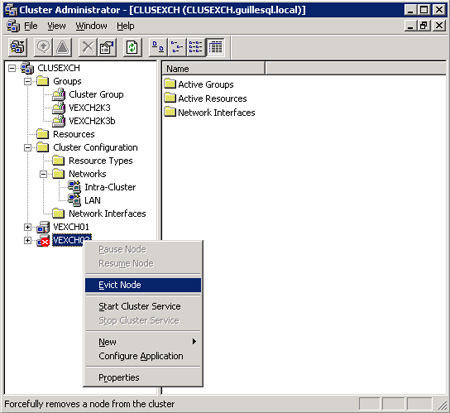The image size is (450, 413).
Task: Expand the VEXCH01 node
Action: (x=28, y=227)
